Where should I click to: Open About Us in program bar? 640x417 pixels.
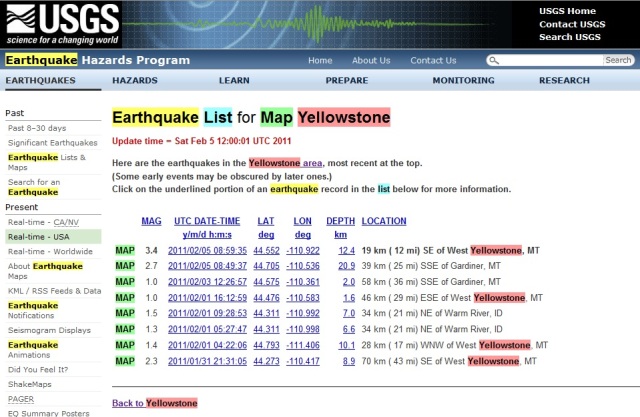tap(371, 60)
